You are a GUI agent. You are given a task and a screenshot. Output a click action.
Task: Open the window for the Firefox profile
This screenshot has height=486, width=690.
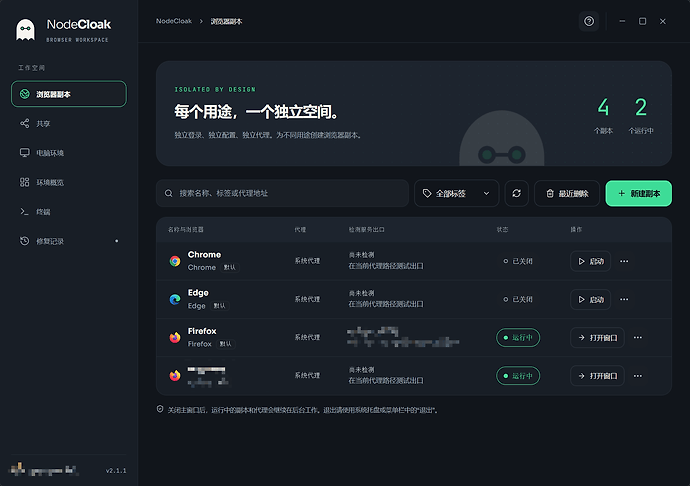point(597,338)
